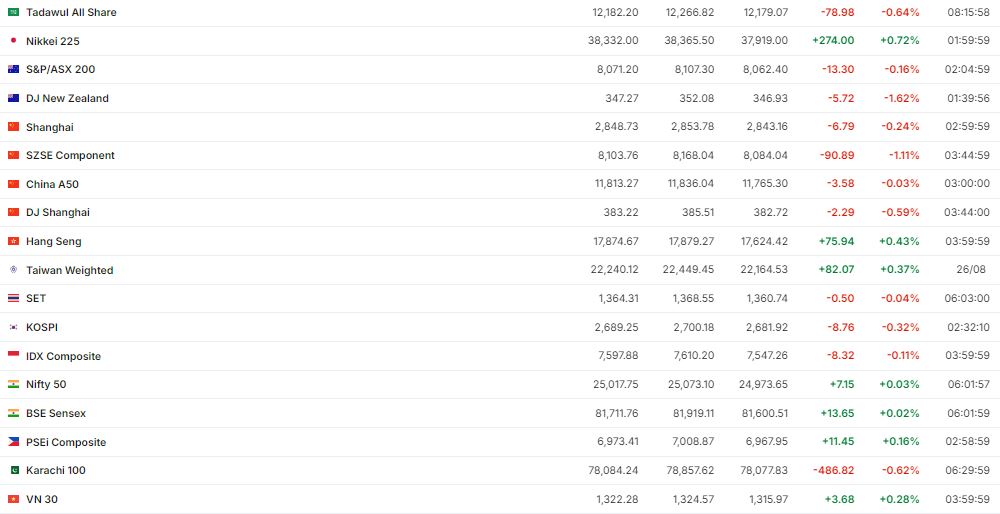Click the Taiwan Weighted index icon
The height and width of the screenshot is (514, 1000).
coord(13,270)
